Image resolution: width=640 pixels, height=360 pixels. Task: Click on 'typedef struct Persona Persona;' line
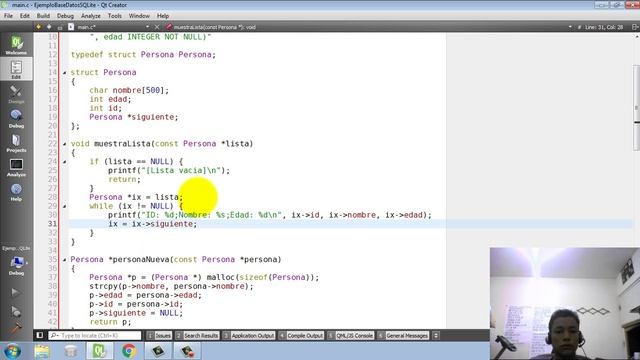point(143,55)
